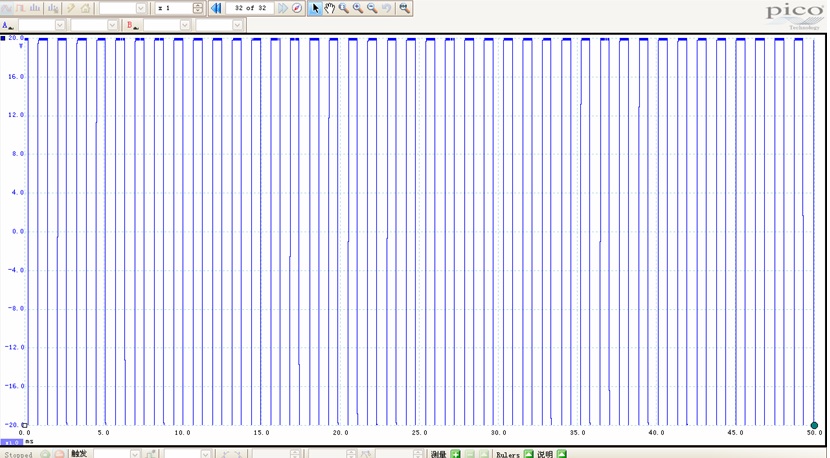Open channel B options button
This screenshot has width=830, height=458.
point(132,25)
